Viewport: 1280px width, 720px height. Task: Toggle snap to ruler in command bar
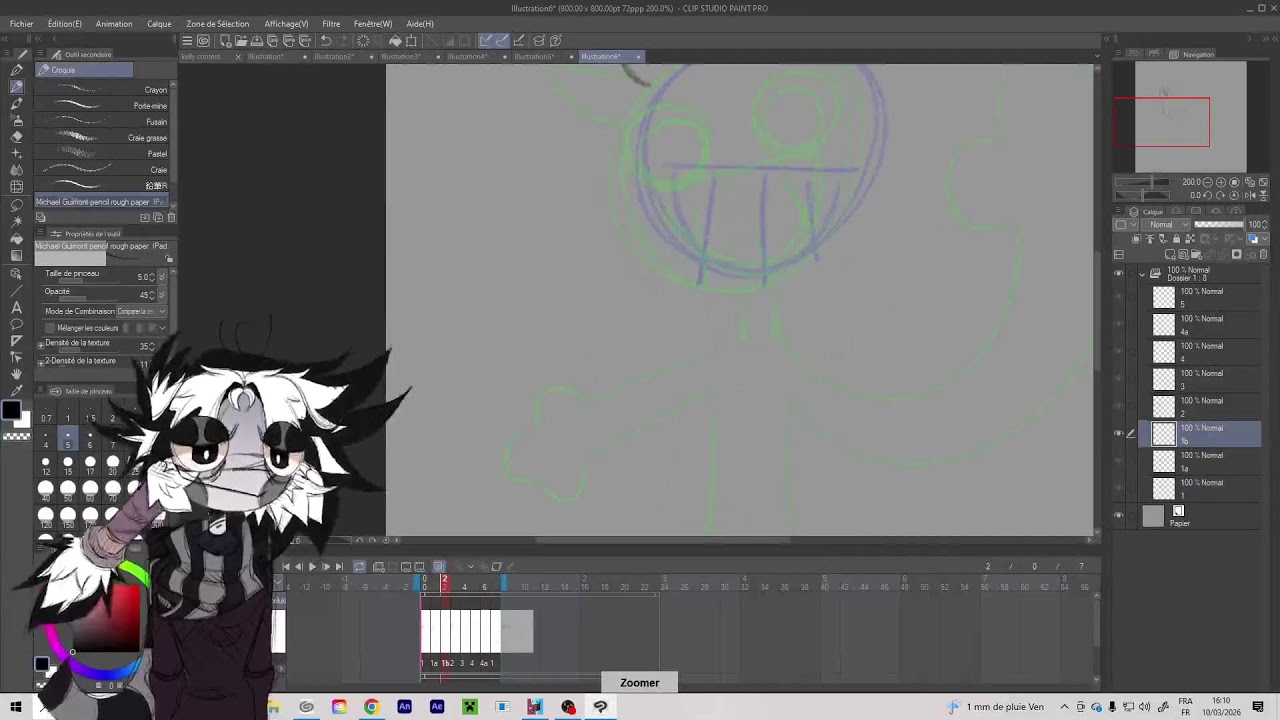(486, 41)
